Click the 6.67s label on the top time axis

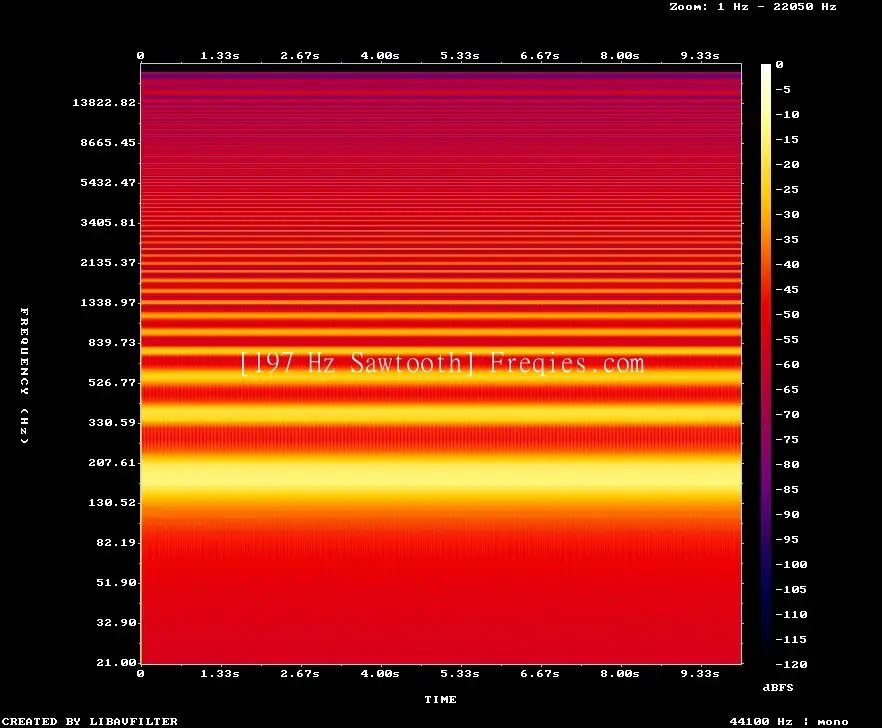point(539,56)
